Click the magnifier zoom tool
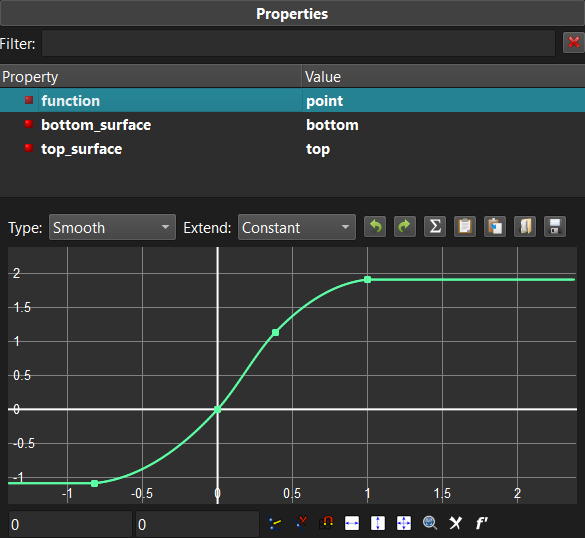Viewport: 585px width, 538px height. click(x=430, y=523)
